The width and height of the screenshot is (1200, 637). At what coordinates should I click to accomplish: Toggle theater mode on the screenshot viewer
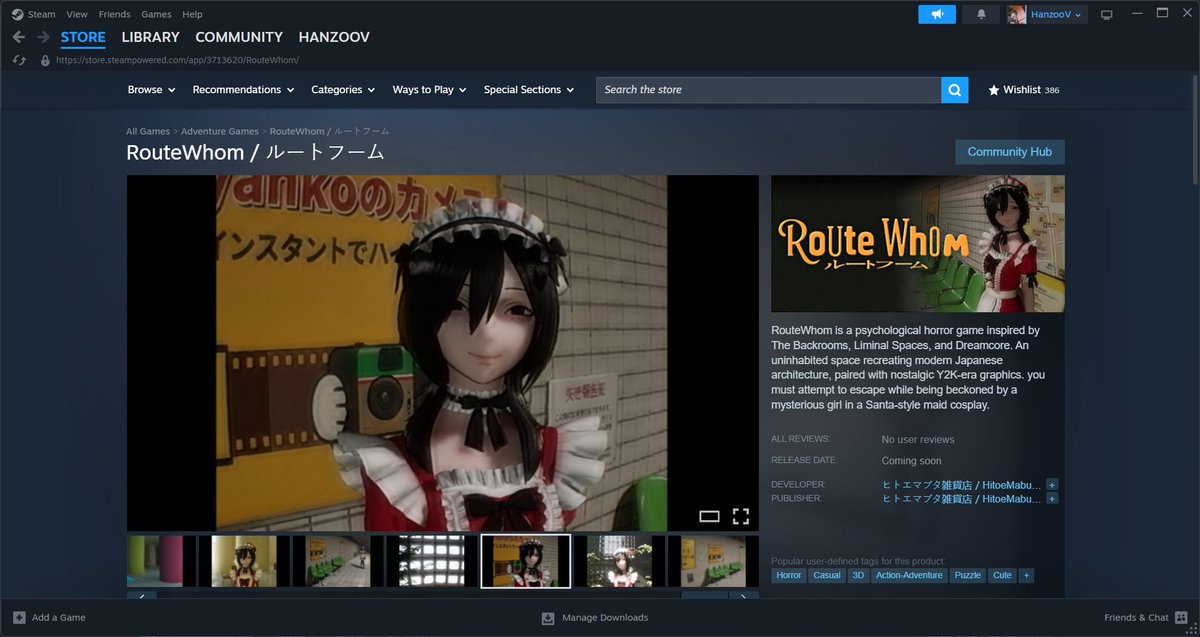coord(709,516)
